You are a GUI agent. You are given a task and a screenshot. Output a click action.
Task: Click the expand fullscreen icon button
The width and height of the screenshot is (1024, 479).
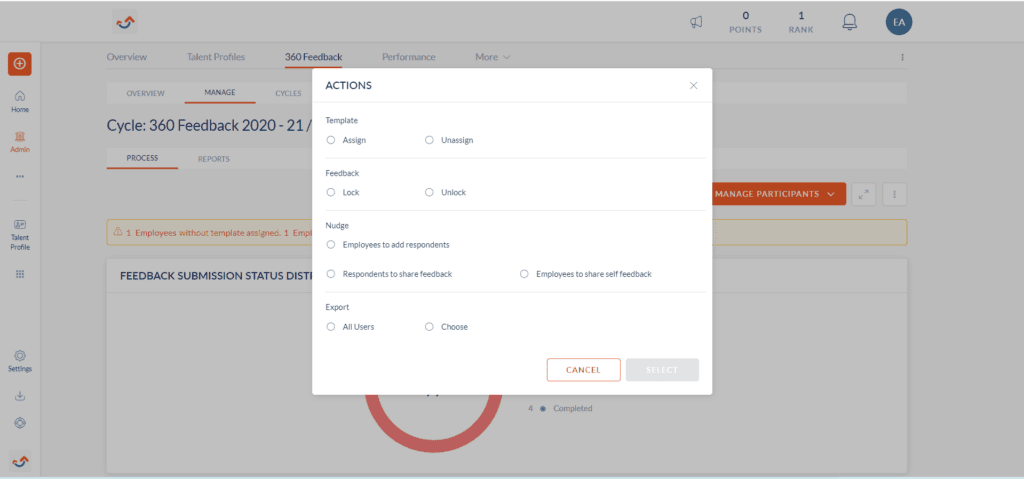click(x=863, y=194)
